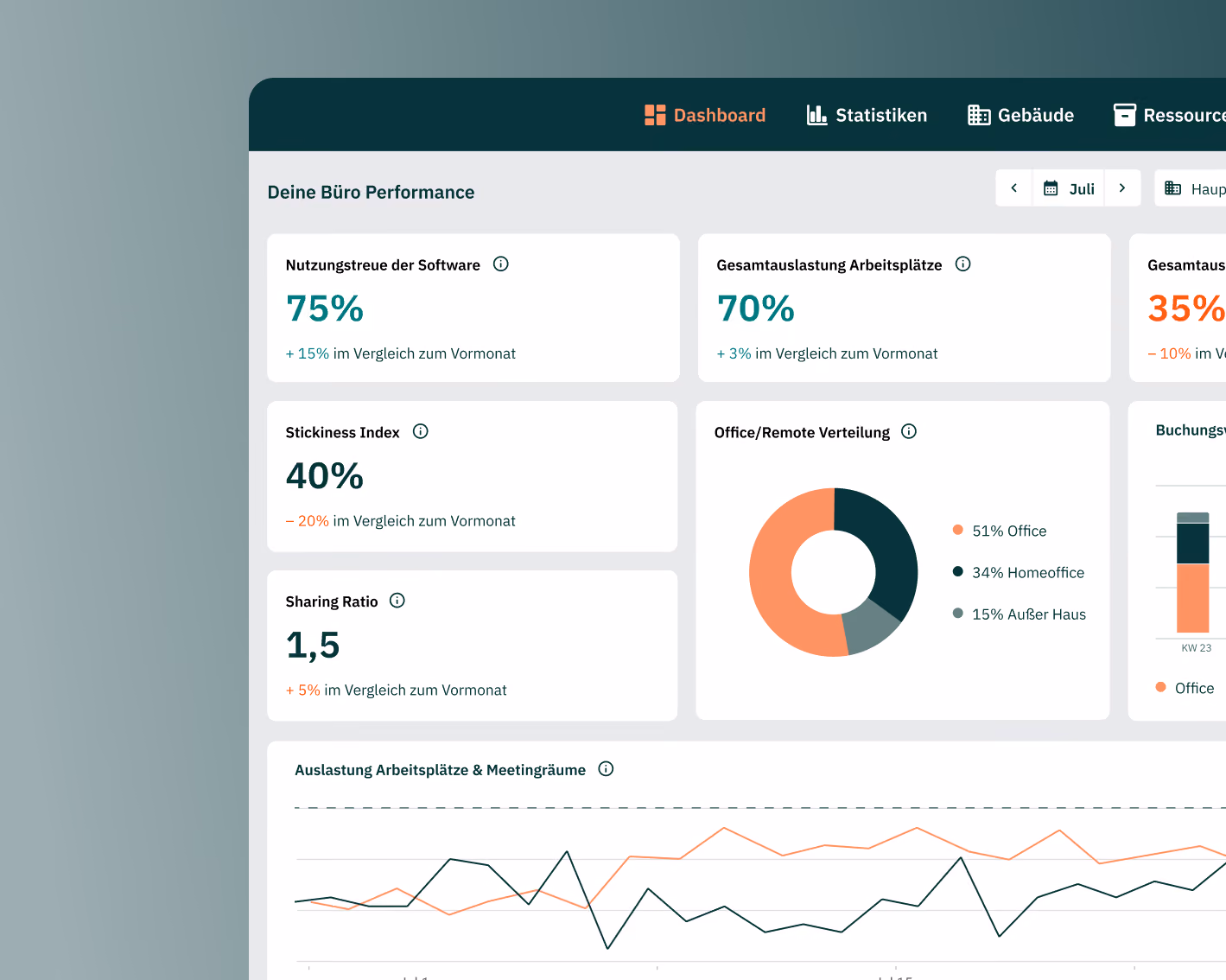Click the calendar icon beside Juli

pos(1051,188)
